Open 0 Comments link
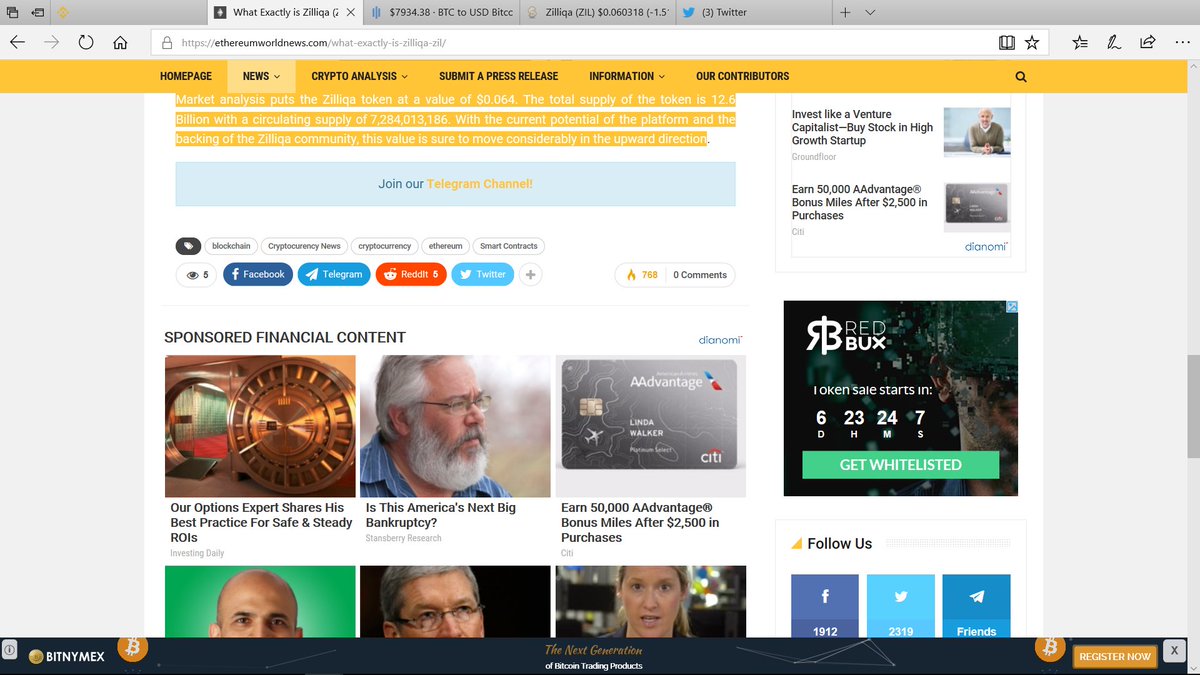The width and height of the screenshot is (1200, 675). point(700,275)
